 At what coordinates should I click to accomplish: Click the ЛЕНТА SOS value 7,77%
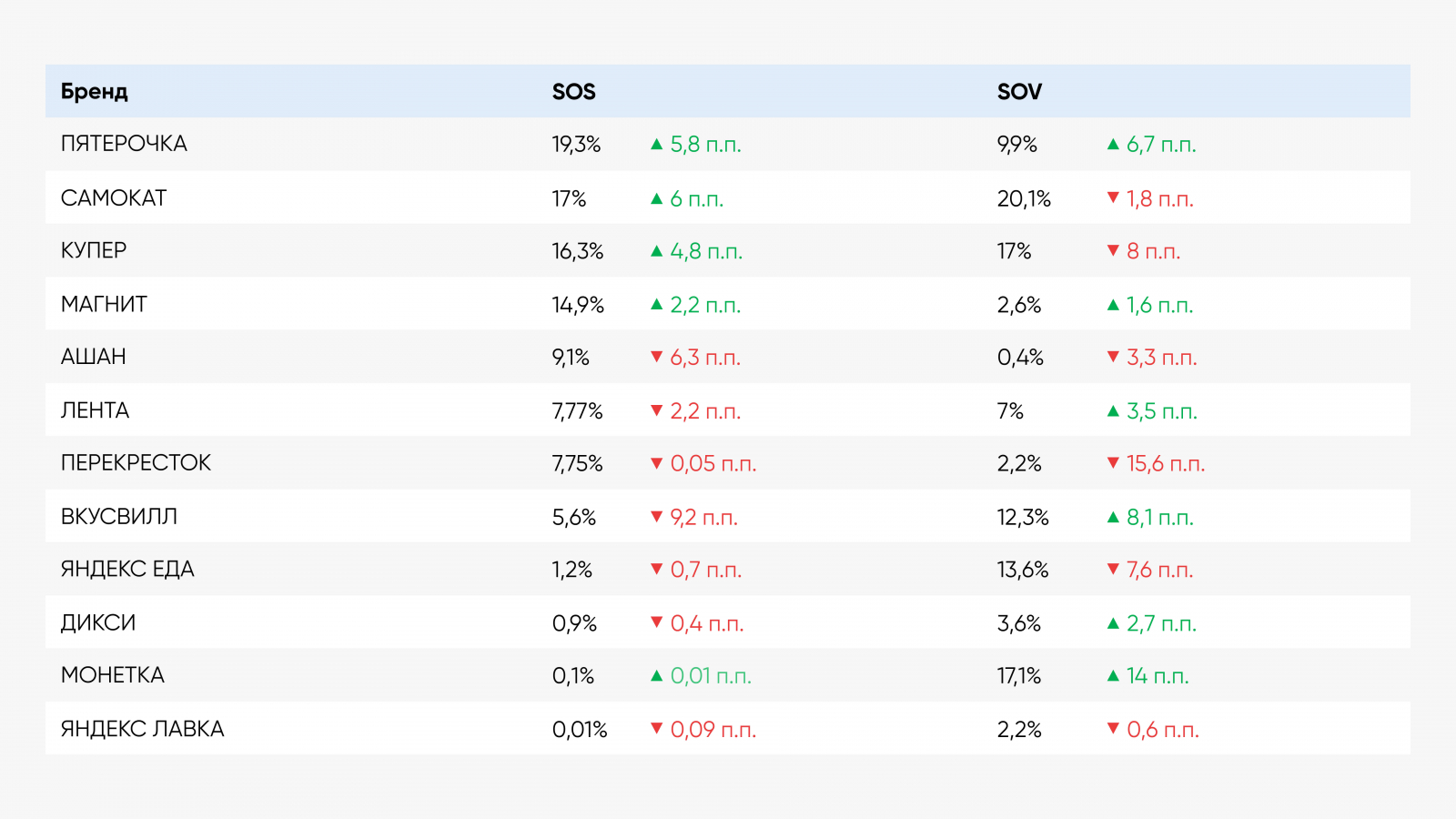(x=577, y=411)
